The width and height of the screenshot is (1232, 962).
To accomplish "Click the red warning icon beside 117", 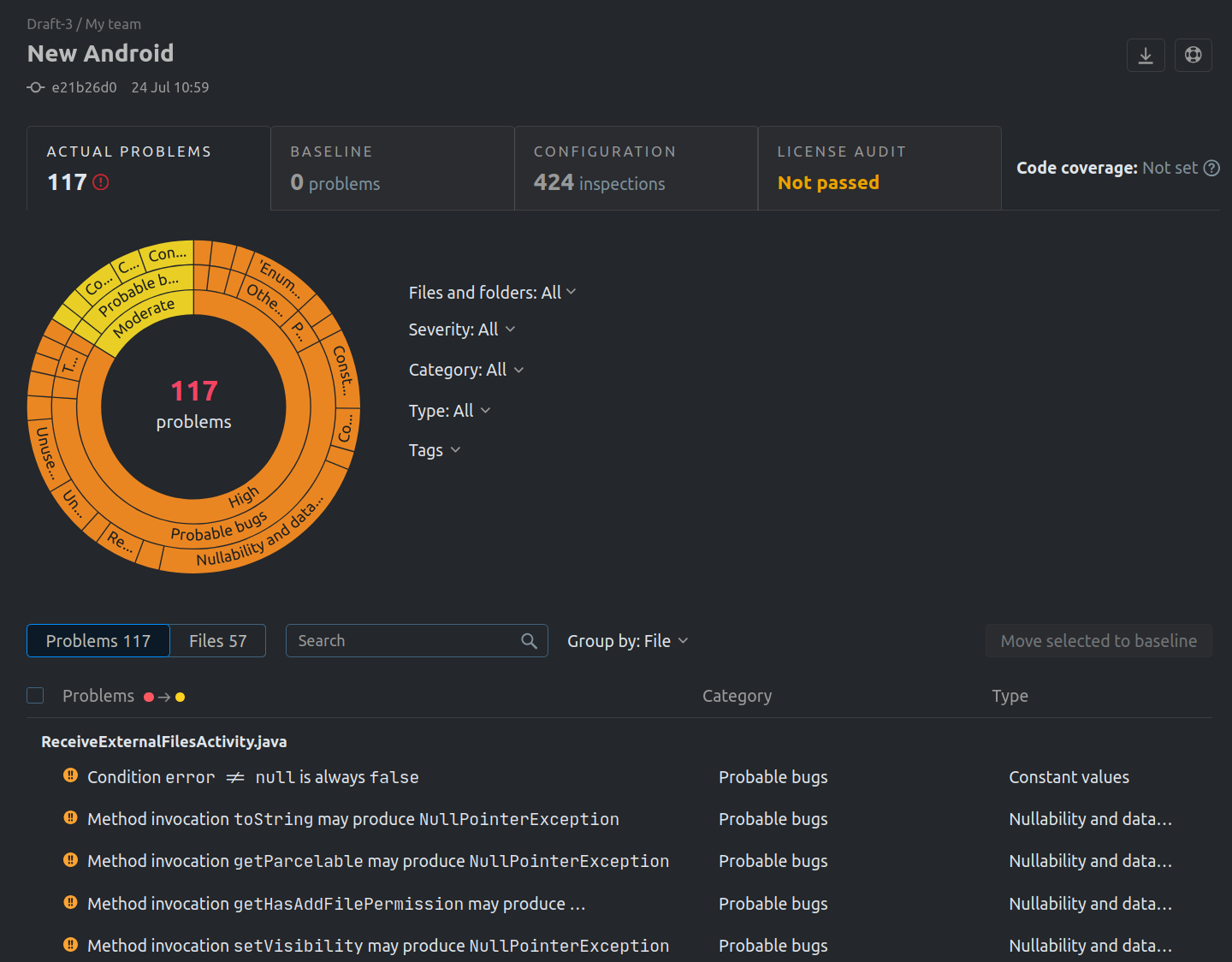I will (x=101, y=182).
